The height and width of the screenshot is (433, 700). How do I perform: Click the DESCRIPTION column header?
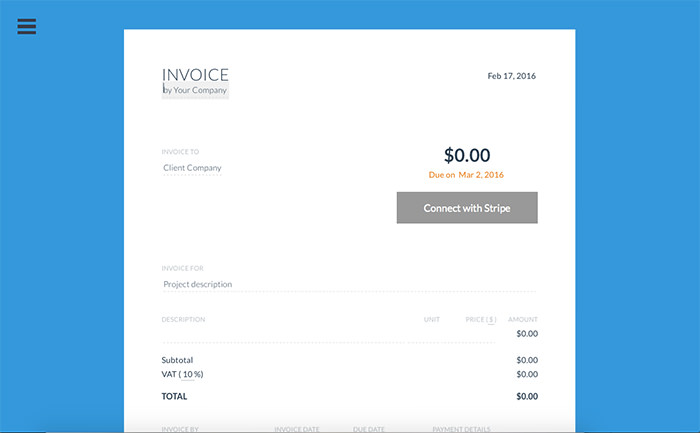tap(183, 320)
